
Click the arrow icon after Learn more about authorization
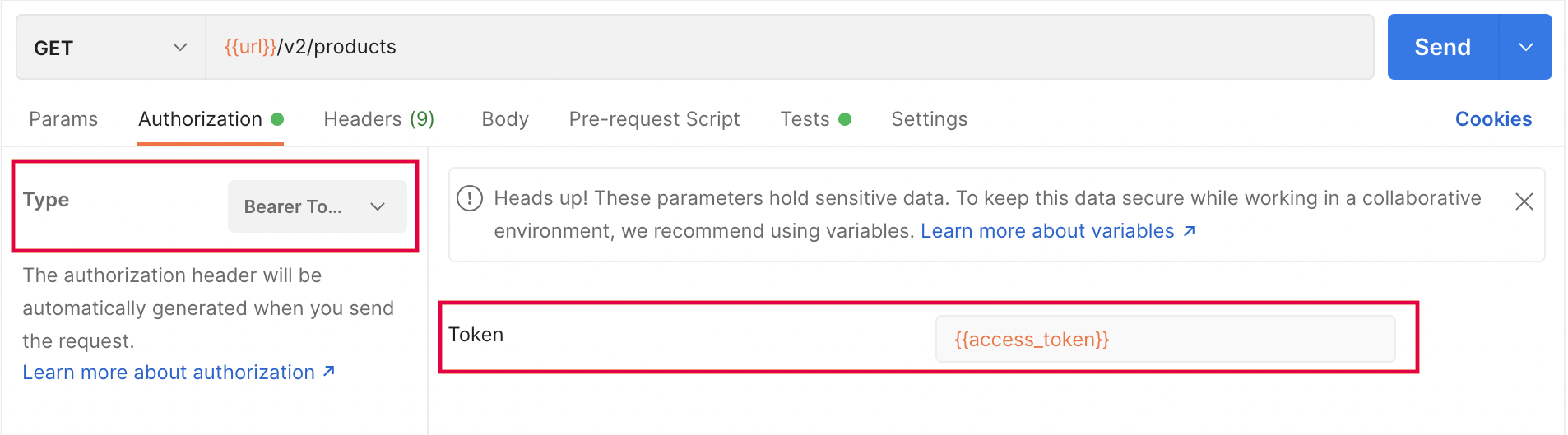[x=329, y=372]
